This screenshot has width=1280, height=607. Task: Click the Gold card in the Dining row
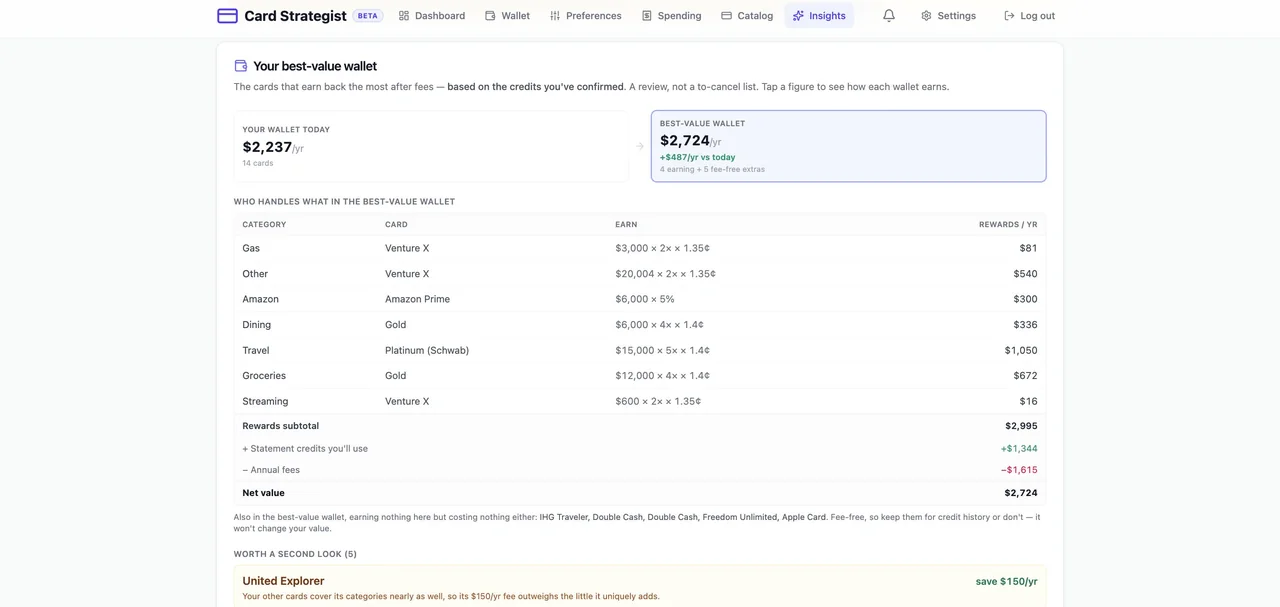(x=396, y=325)
